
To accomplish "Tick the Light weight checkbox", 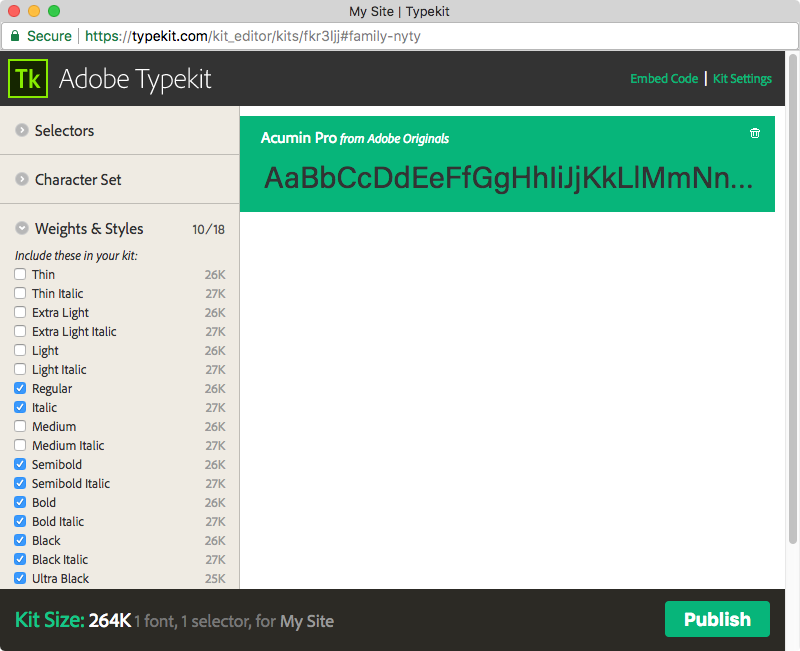I will (x=20, y=350).
